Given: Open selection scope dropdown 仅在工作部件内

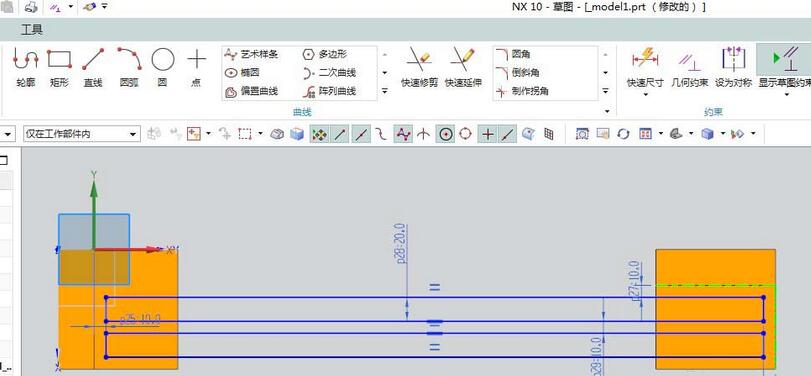Looking at the screenshot, I should pos(82,134).
